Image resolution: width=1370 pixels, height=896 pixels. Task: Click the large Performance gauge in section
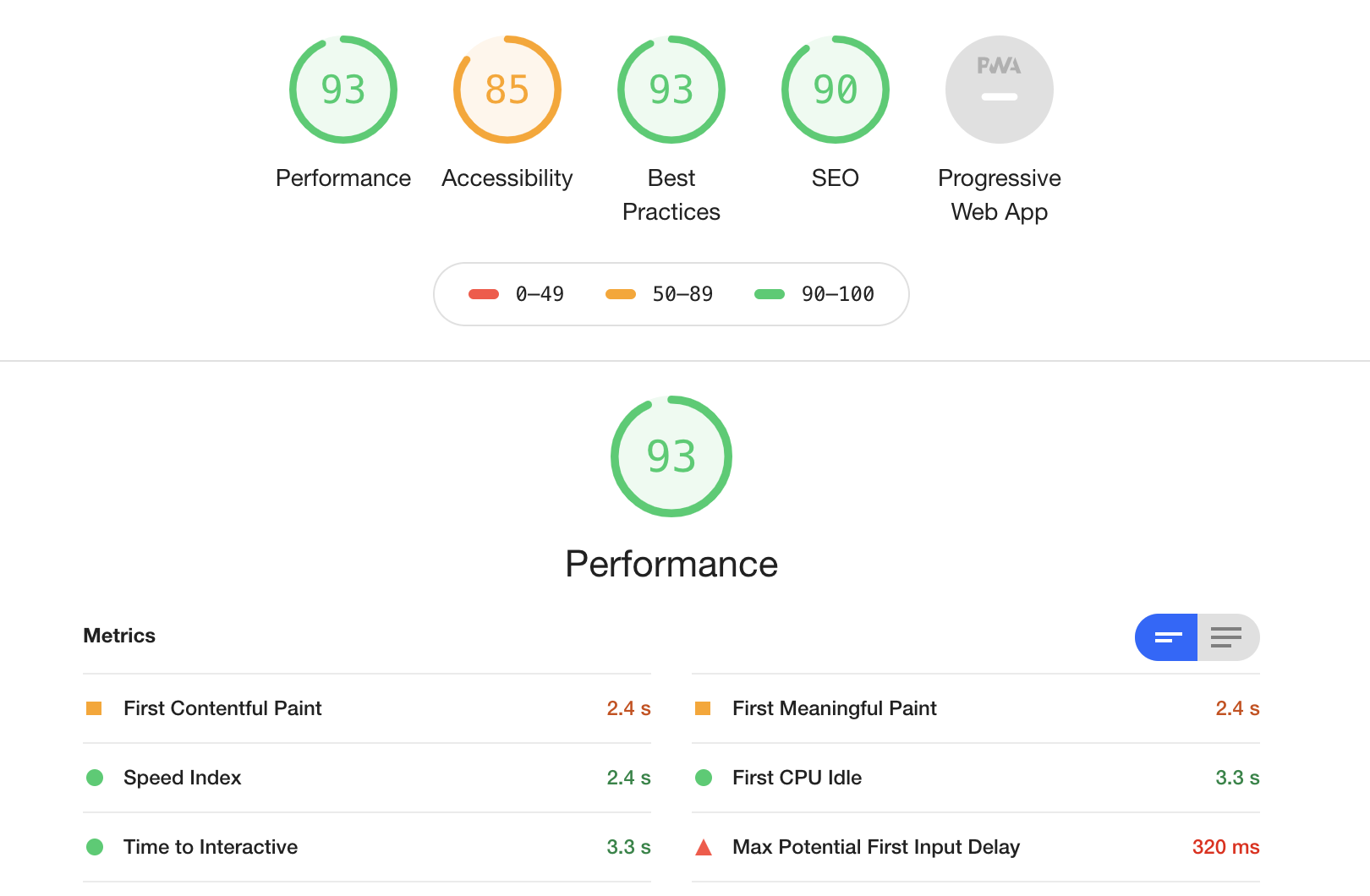pyautogui.click(x=671, y=456)
